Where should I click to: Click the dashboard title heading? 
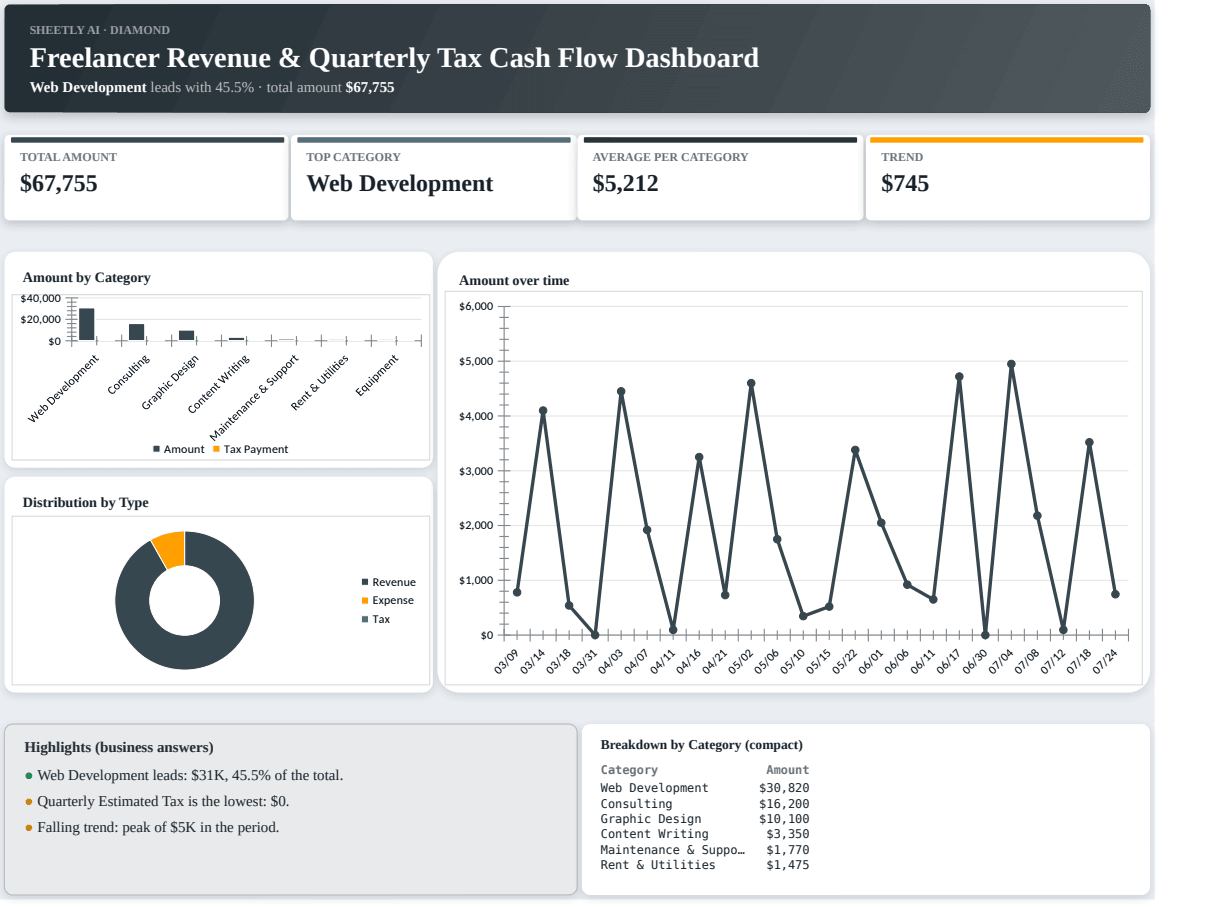click(x=394, y=58)
